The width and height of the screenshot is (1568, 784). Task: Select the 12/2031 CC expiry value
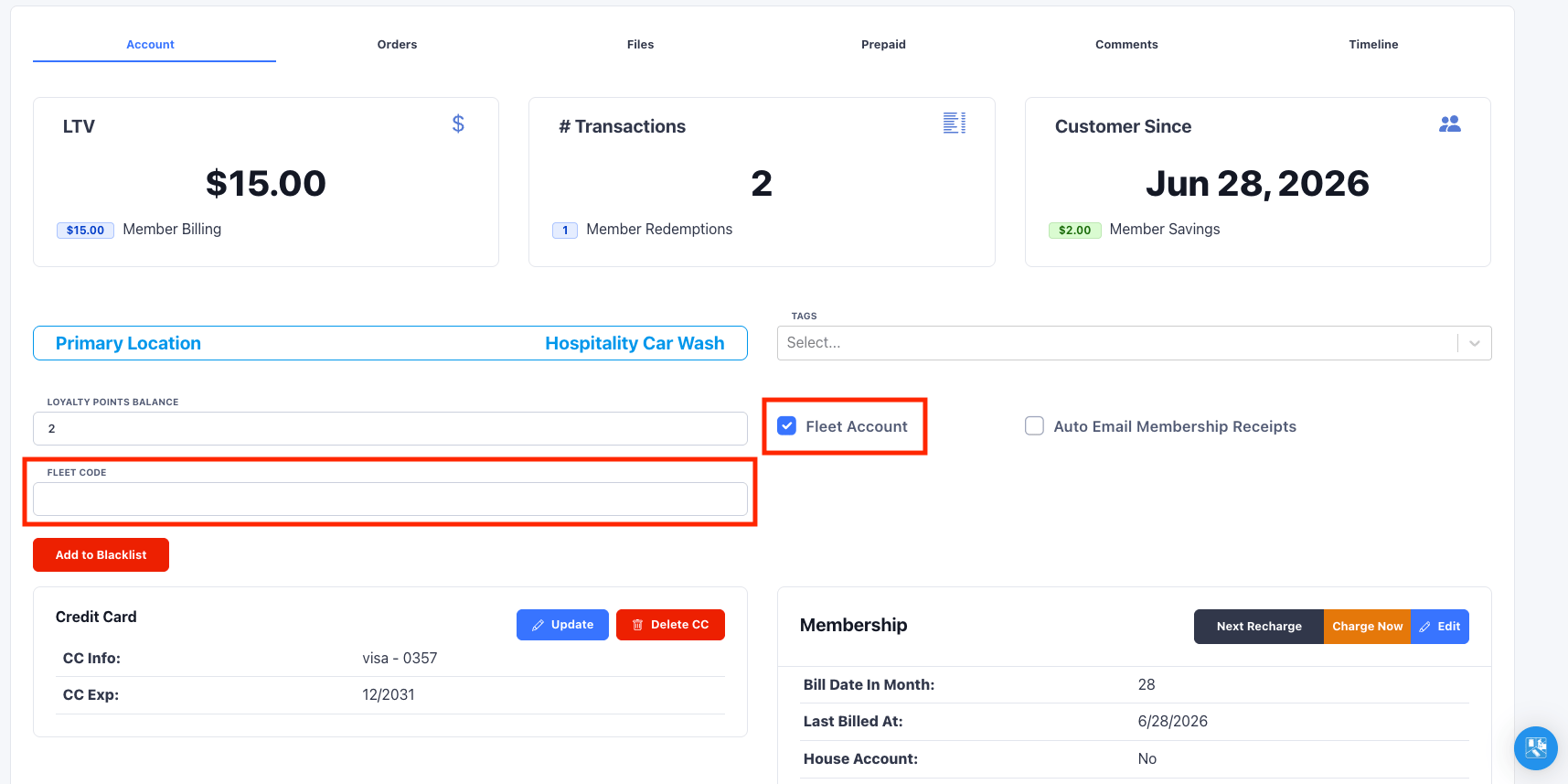(x=389, y=694)
